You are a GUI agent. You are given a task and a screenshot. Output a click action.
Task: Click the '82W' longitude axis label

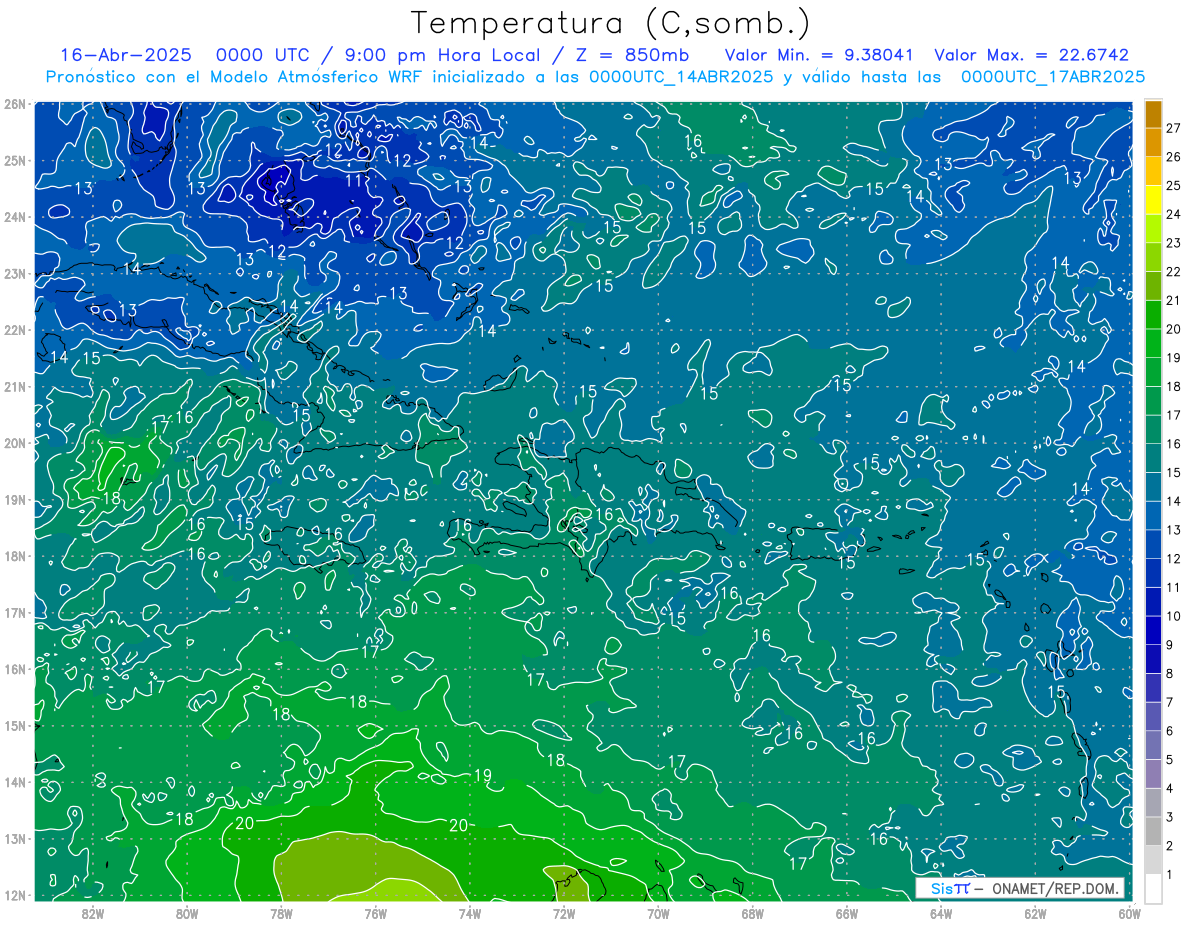93,913
